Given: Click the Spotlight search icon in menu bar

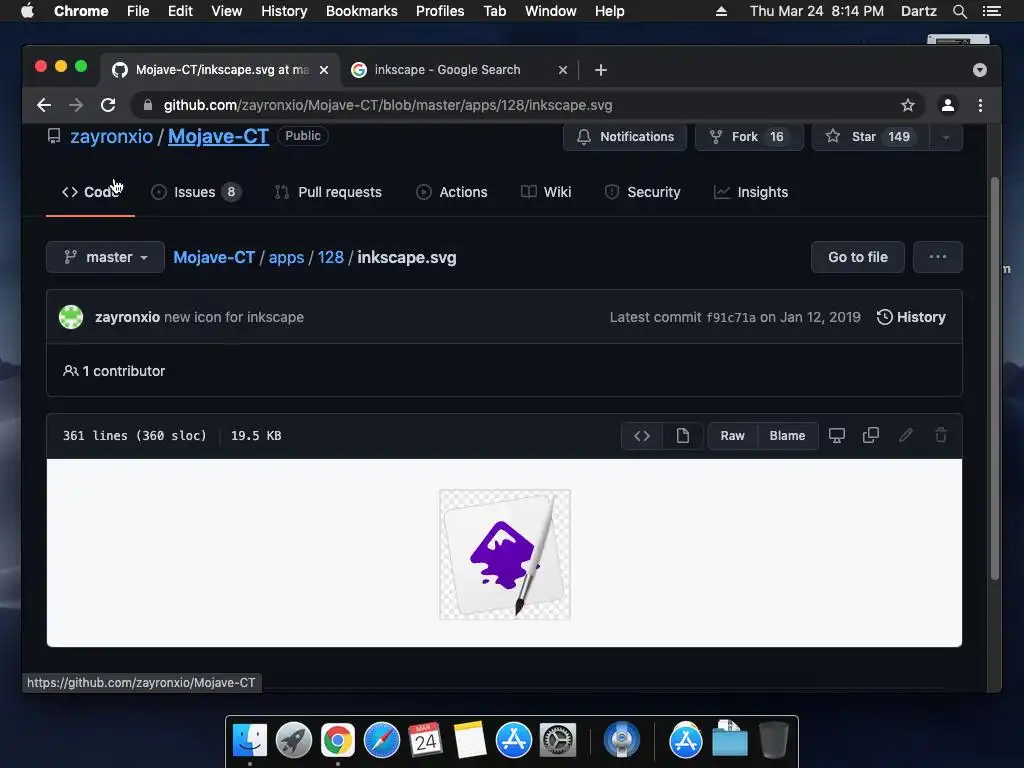Looking at the screenshot, I should click(959, 11).
